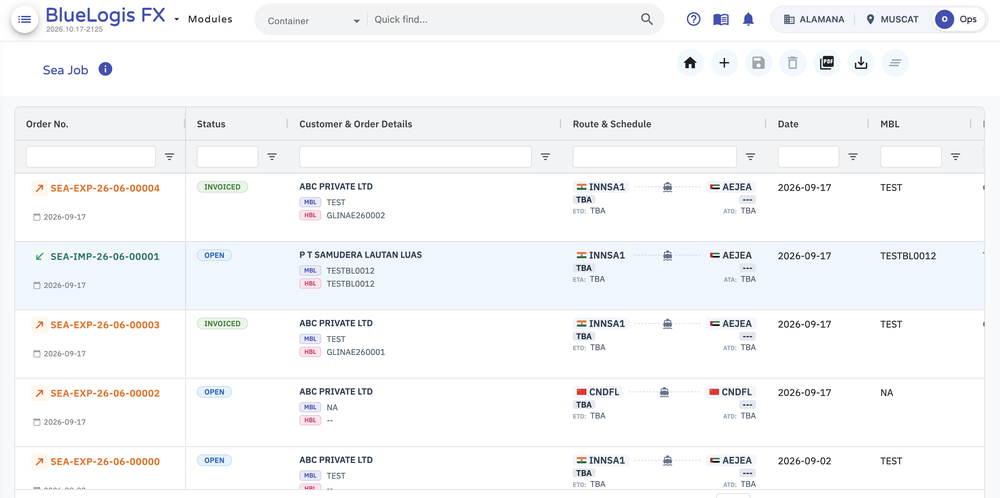Open Customer & Order Details filter icon
Viewport: 1000px width, 498px height.
click(x=545, y=157)
